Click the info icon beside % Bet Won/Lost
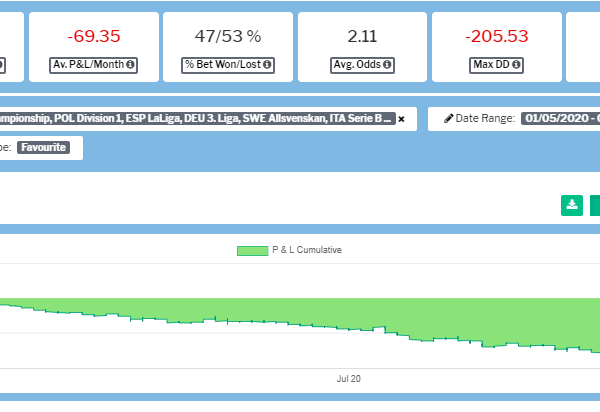The height and width of the screenshot is (412, 600). (267, 65)
